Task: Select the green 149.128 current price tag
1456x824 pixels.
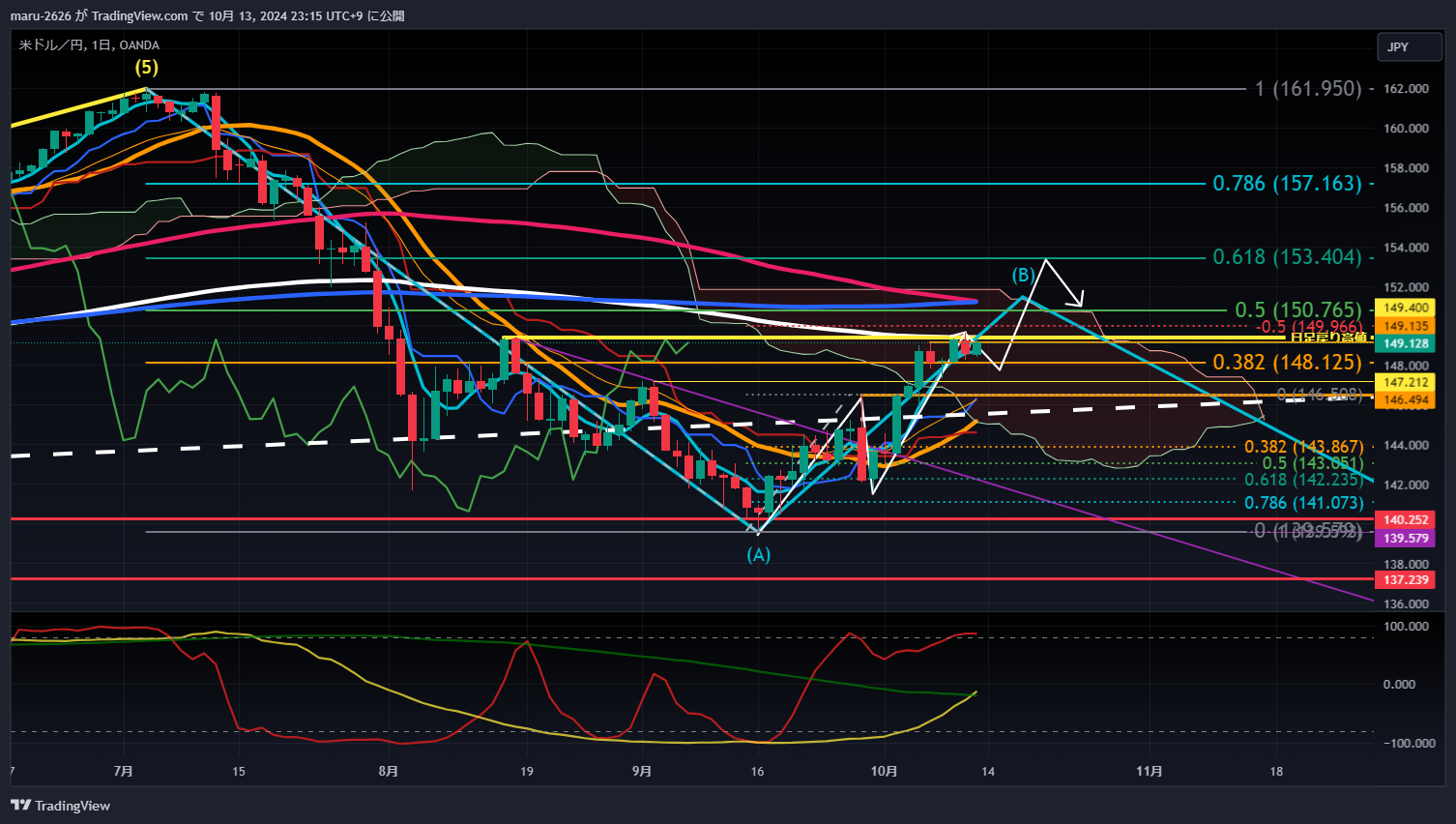Action: [1406, 343]
